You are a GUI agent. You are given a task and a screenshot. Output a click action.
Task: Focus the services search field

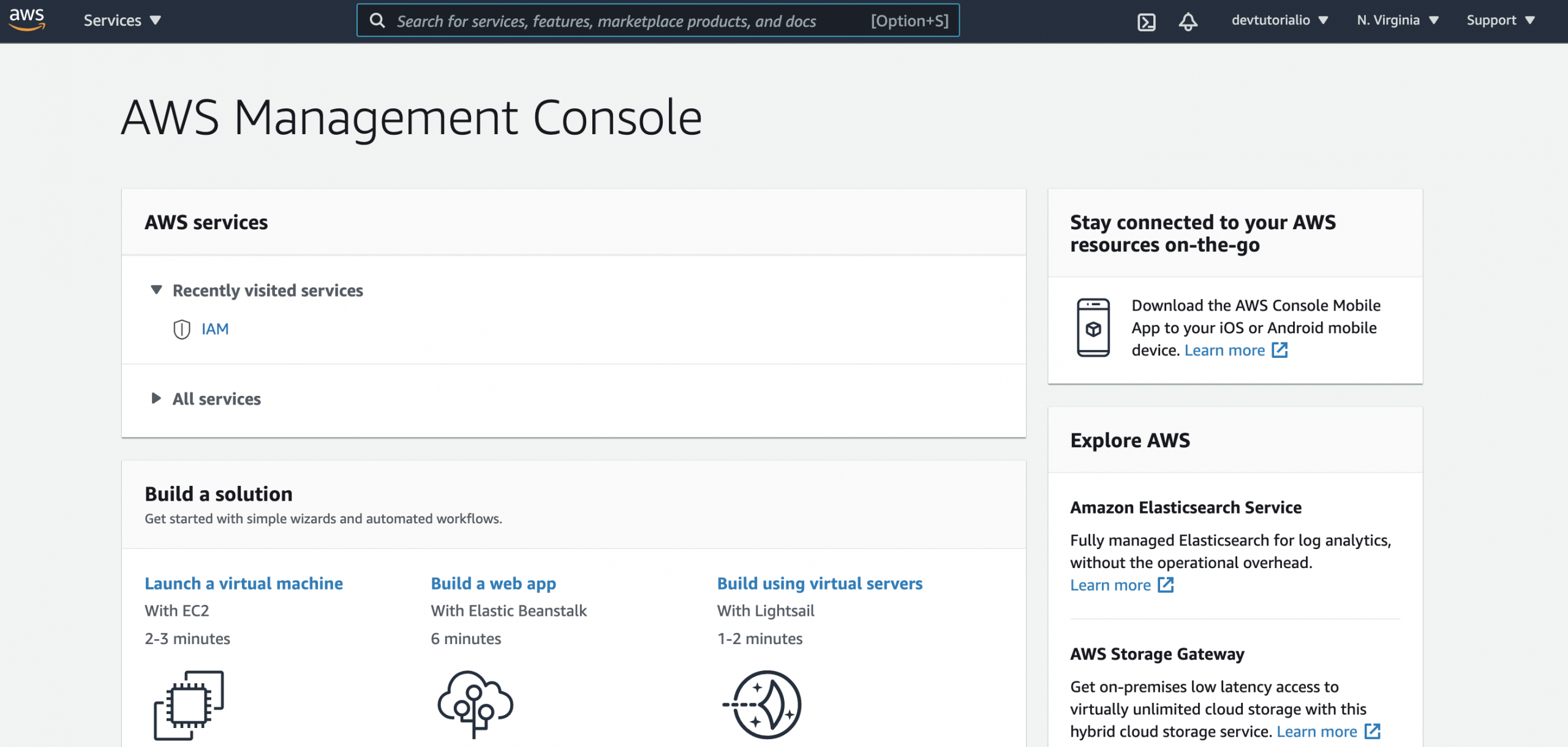(658, 21)
